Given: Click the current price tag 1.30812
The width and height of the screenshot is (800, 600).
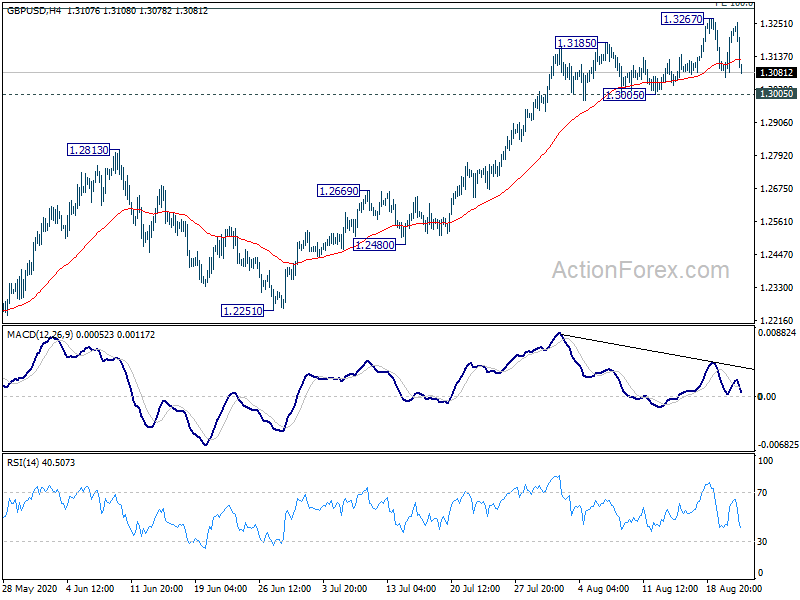Looking at the screenshot, I should (776, 72).
